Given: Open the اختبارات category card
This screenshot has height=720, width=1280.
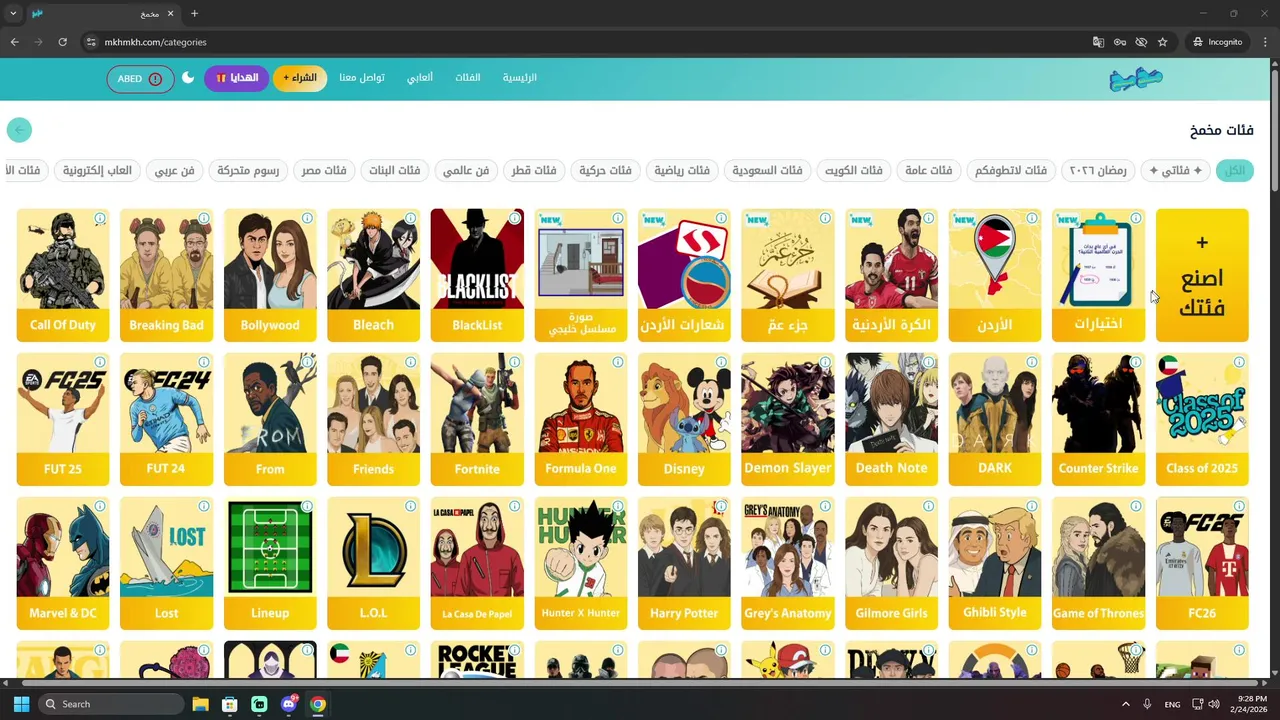Looking at the screenshot, I should (x=1098, y=275).
